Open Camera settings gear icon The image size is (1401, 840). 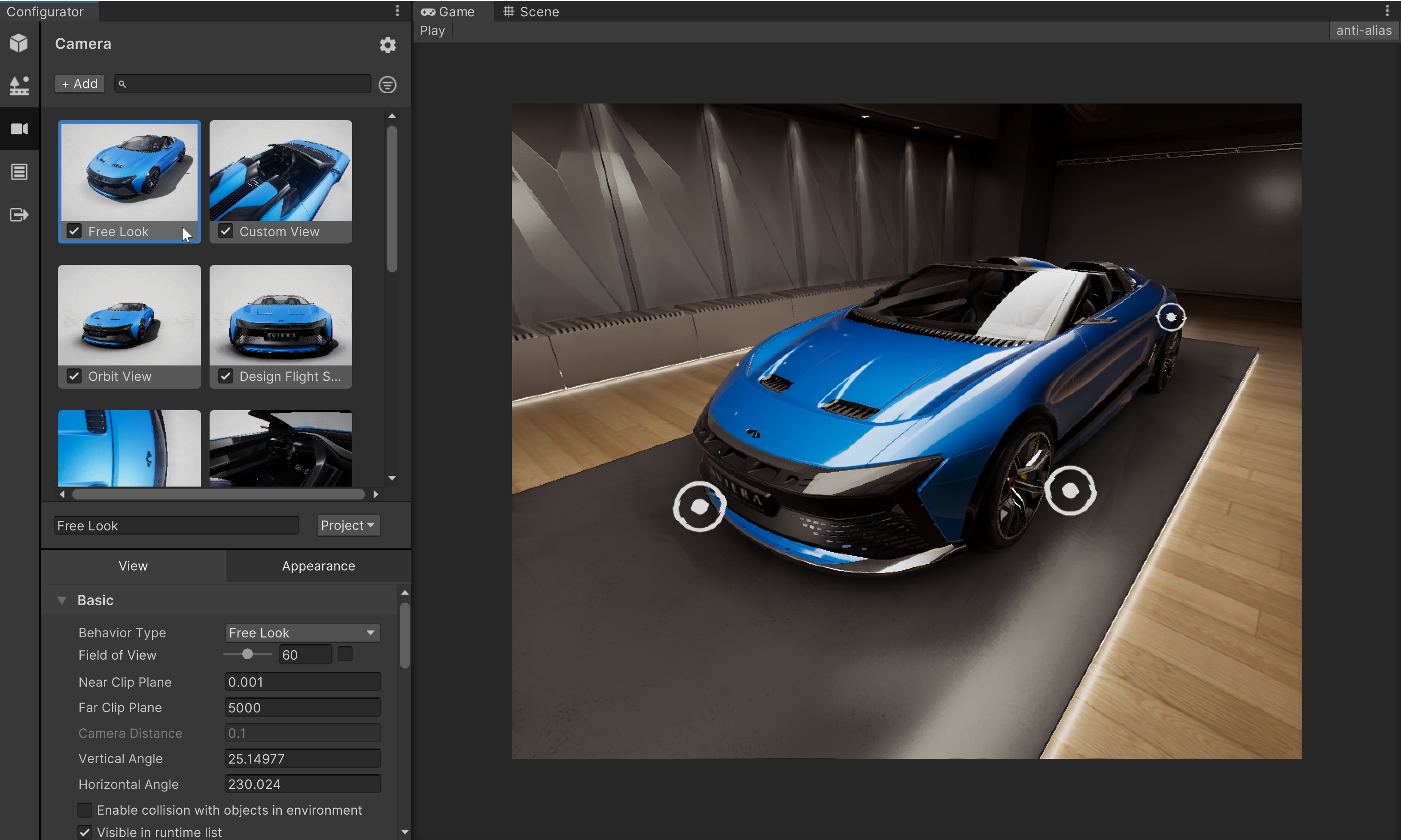tap(387, 45)
